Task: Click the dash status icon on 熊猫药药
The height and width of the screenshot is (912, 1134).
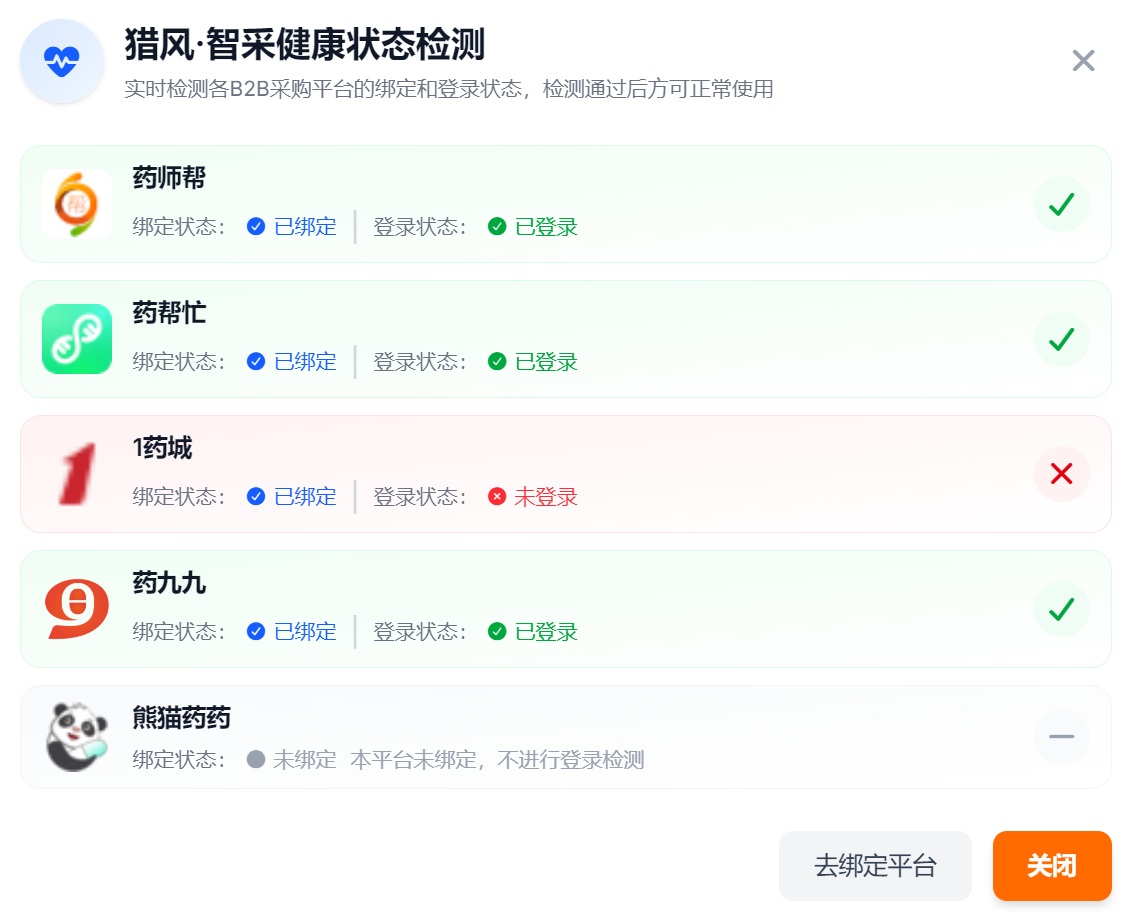Action: 1061,737
